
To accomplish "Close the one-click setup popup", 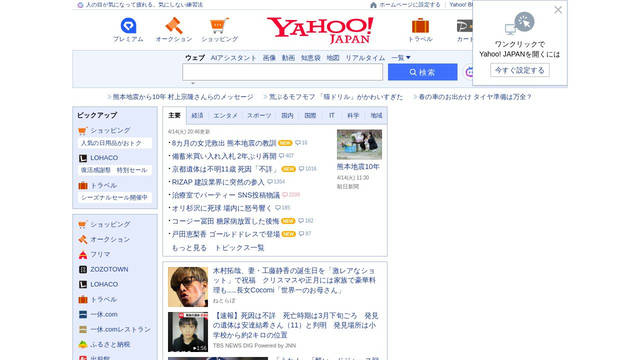I will [x=558, y=10].
